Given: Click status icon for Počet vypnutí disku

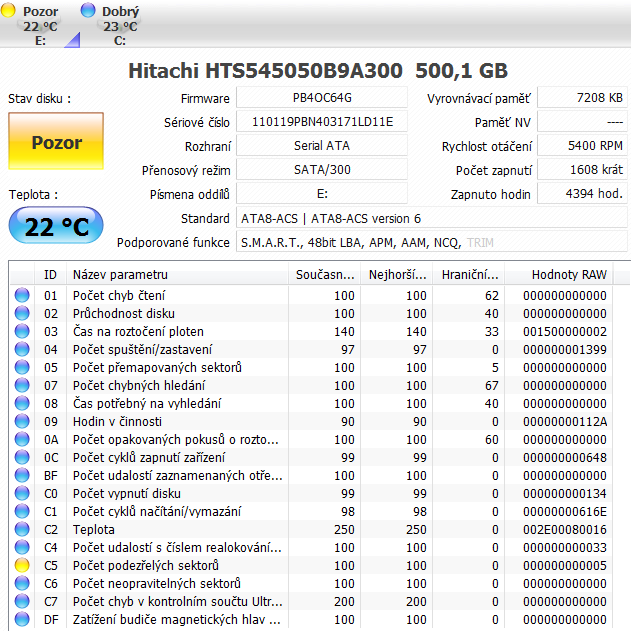Looking at the screenshot, I should click(22, 493).
